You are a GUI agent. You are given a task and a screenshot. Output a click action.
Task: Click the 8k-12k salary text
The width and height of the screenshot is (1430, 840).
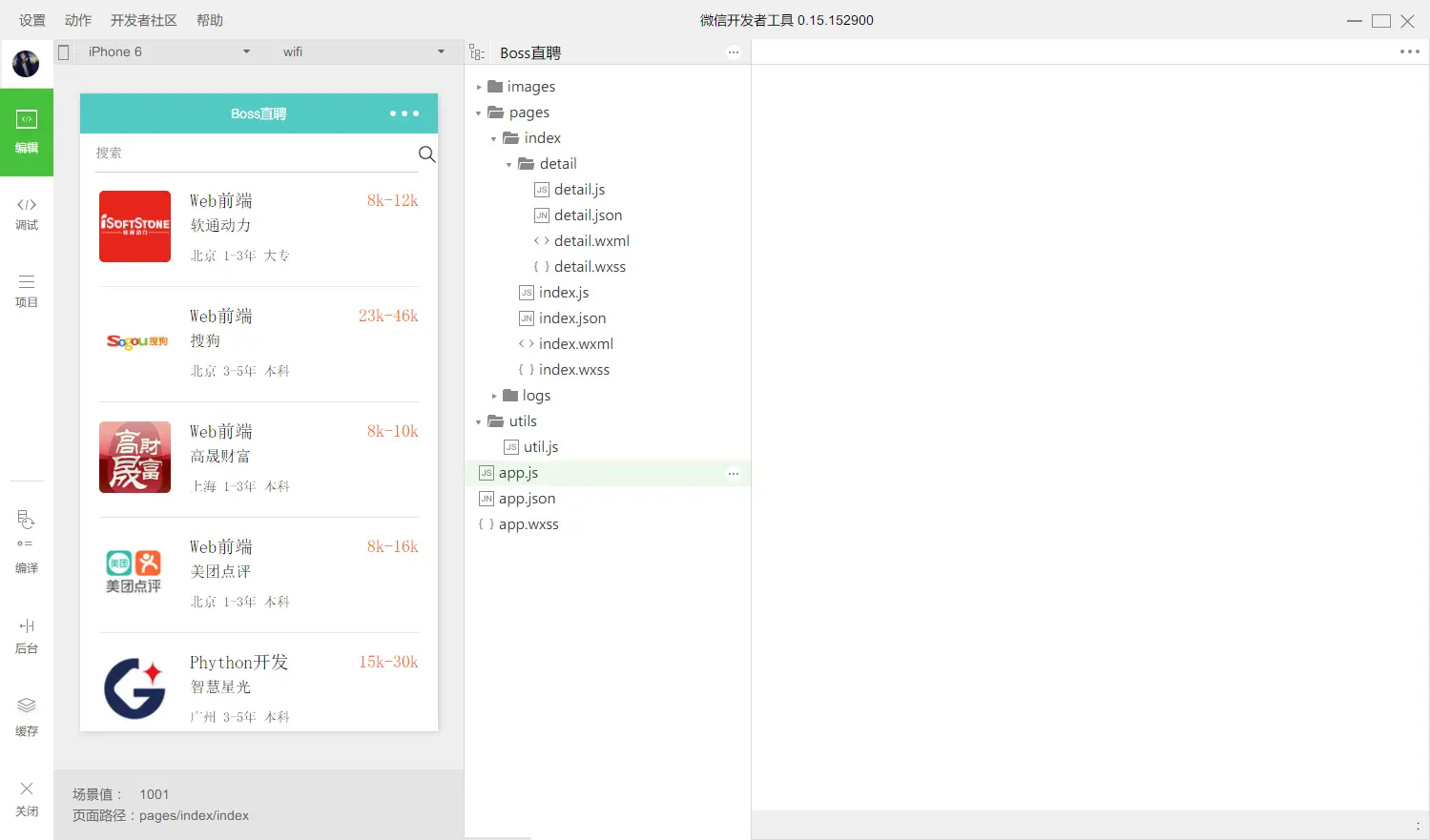[392, 200]
